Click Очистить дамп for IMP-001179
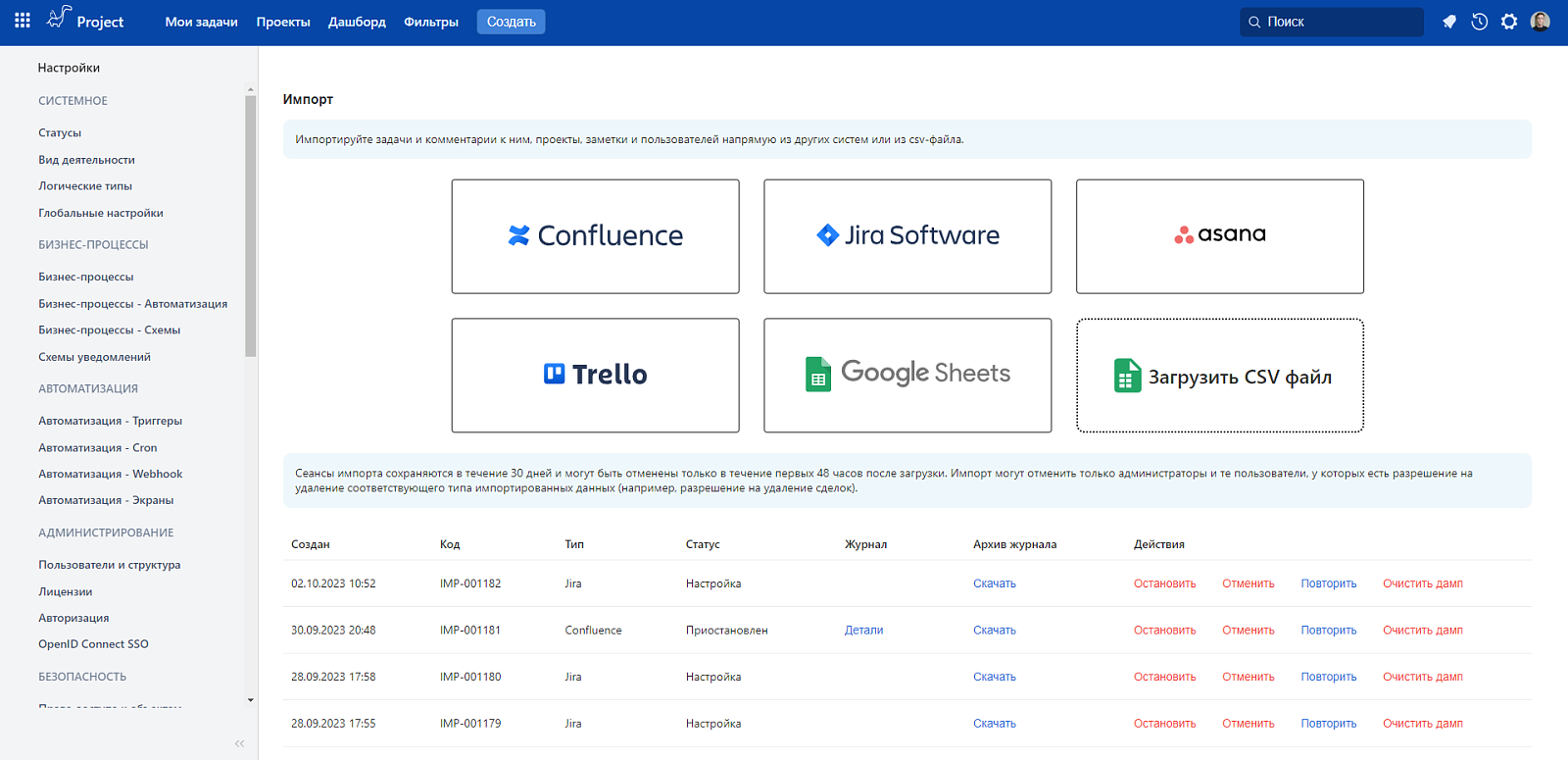Screen dimensions: 1568x760 click(x=1423, y=724)
